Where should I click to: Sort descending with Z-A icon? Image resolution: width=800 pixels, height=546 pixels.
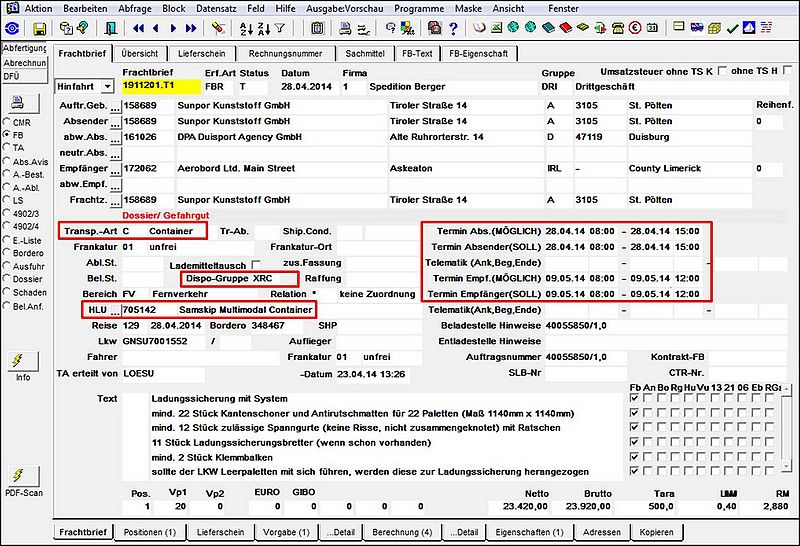(263, 29)
